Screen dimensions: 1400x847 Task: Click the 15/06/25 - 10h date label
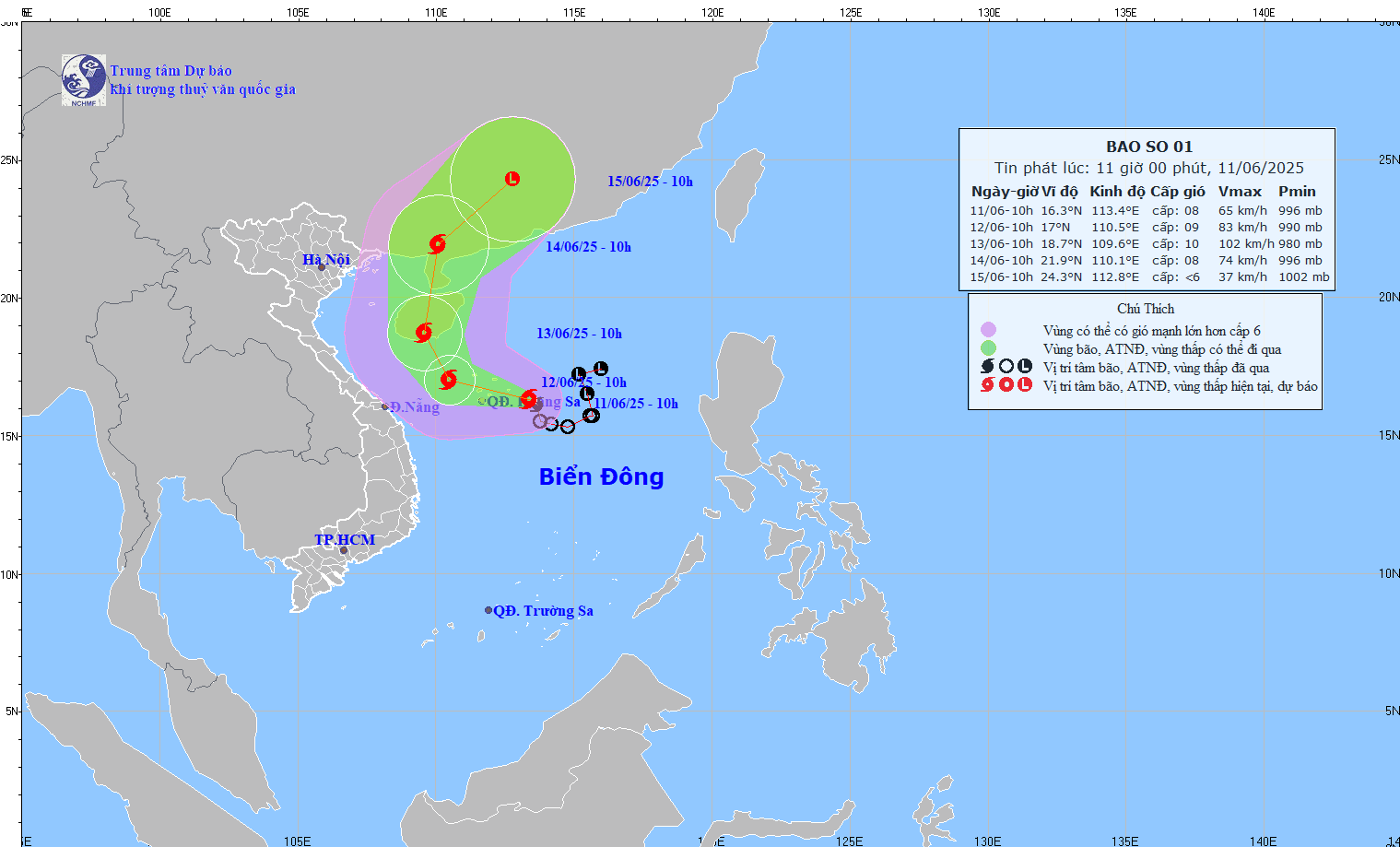[x=650, y=182]
